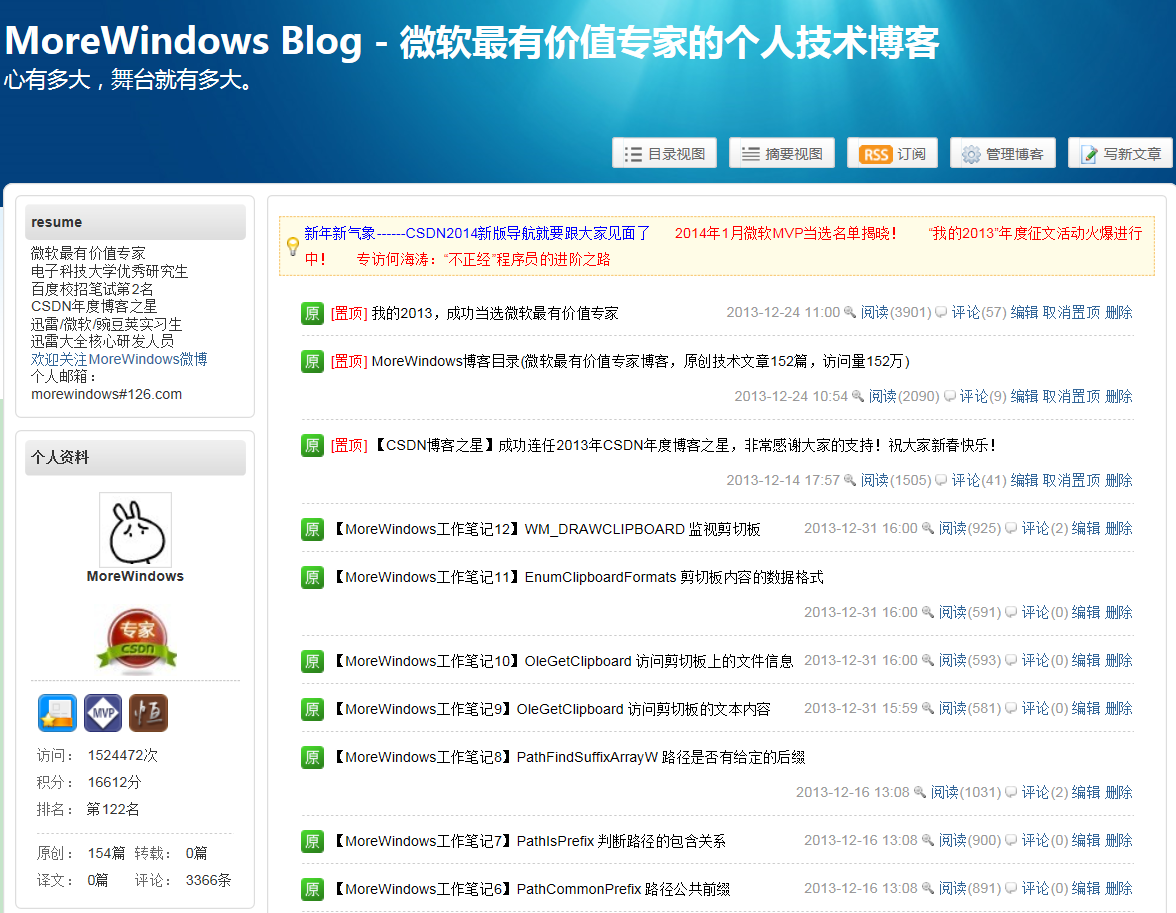Click green 原 icon beside 工作笔记6
Viewport: 1176px width, 913px height.
312,889
